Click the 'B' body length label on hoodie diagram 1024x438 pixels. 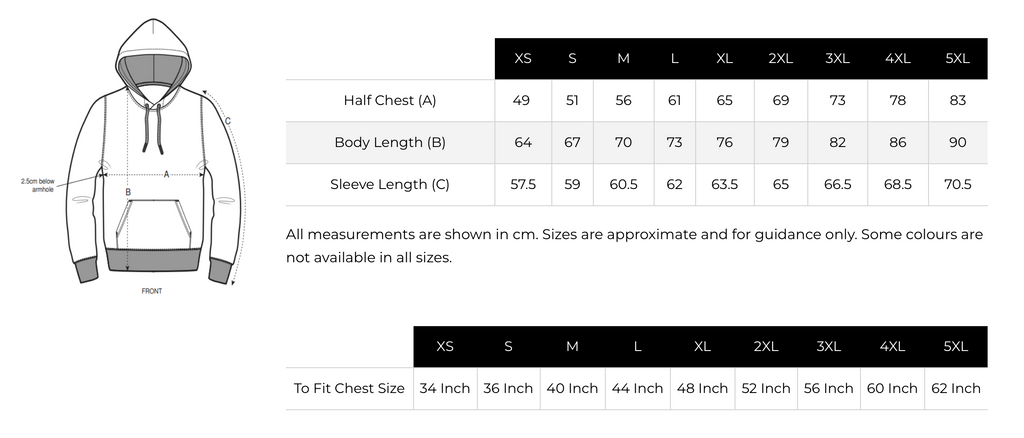128,191
